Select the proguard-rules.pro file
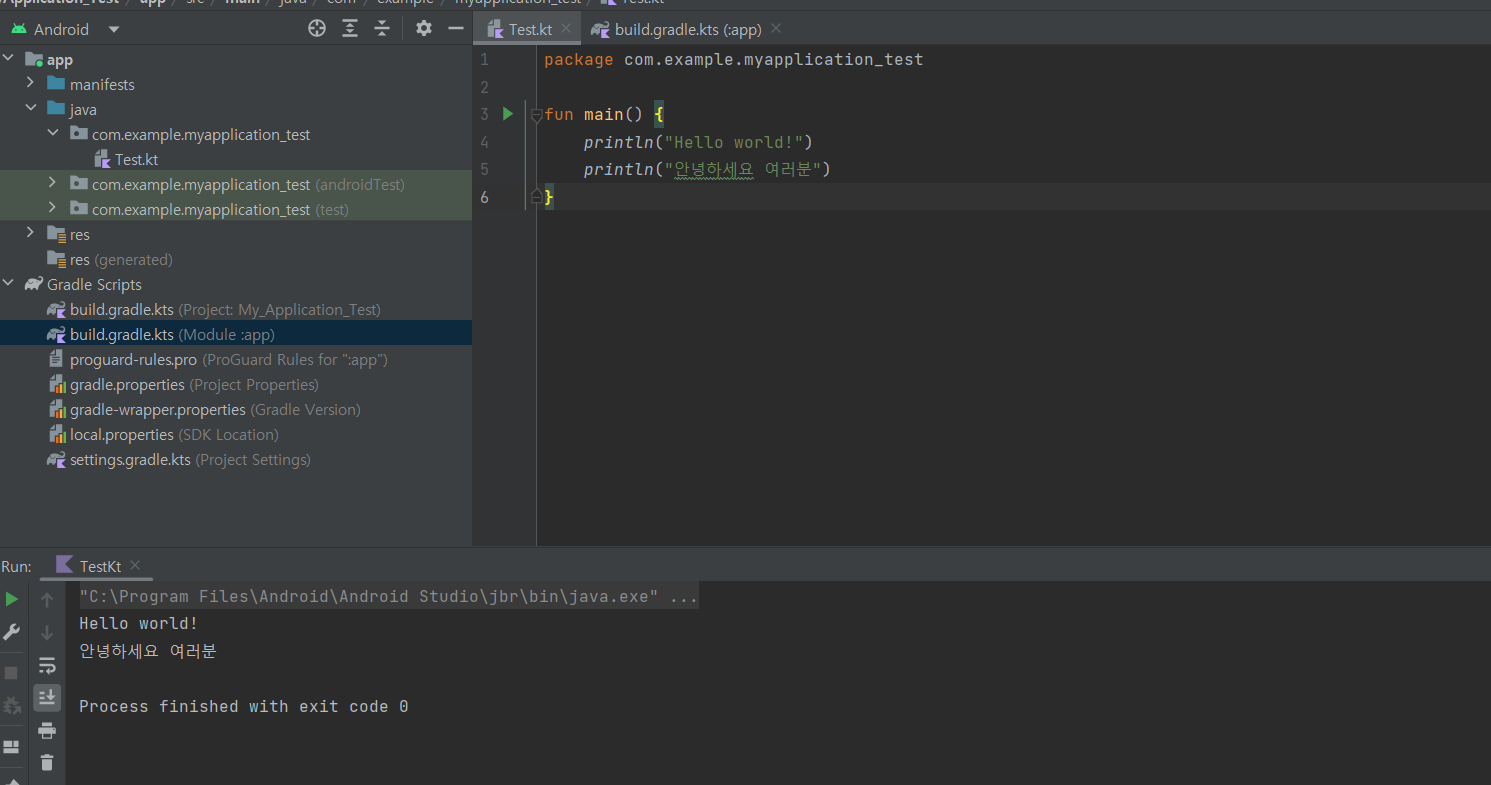Viewport: 1491px width, 785px height. 217,359
